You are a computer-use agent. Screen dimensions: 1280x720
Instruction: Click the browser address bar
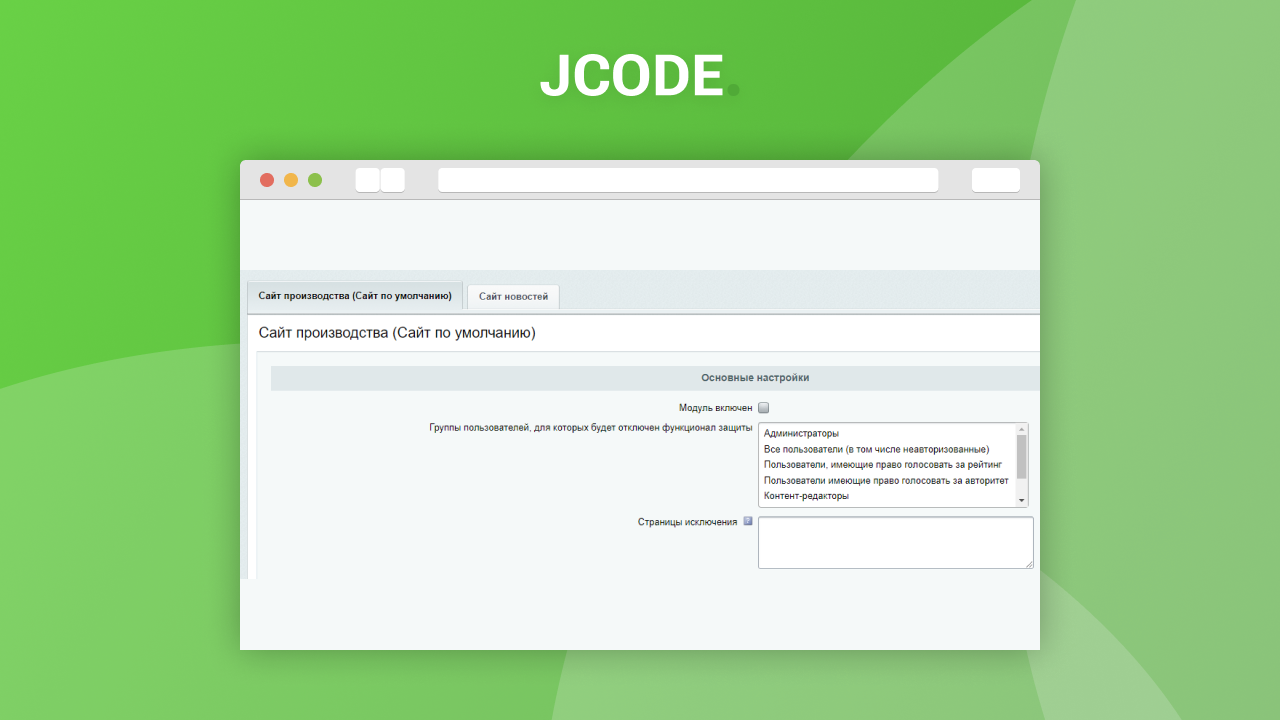coord(688,180)
